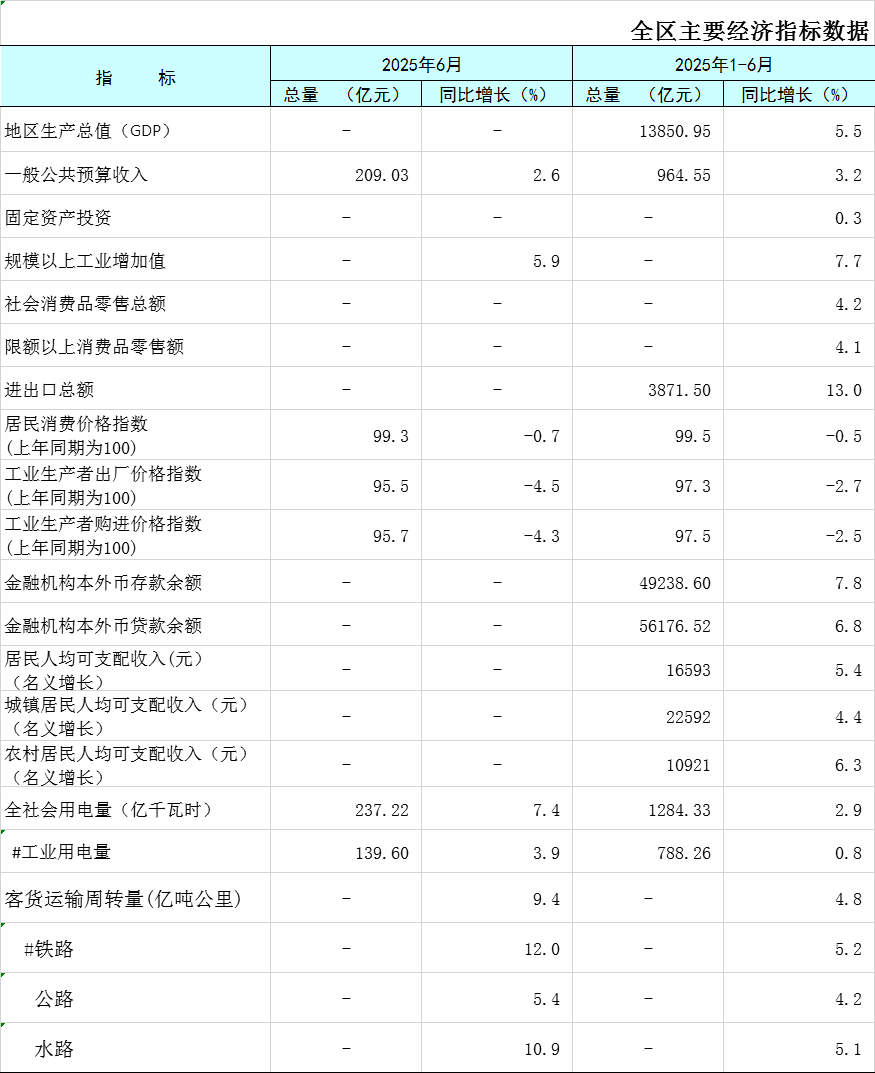The image size is (875, 1073).
Task: Select the cell with value 209.03
Action: 381,175
